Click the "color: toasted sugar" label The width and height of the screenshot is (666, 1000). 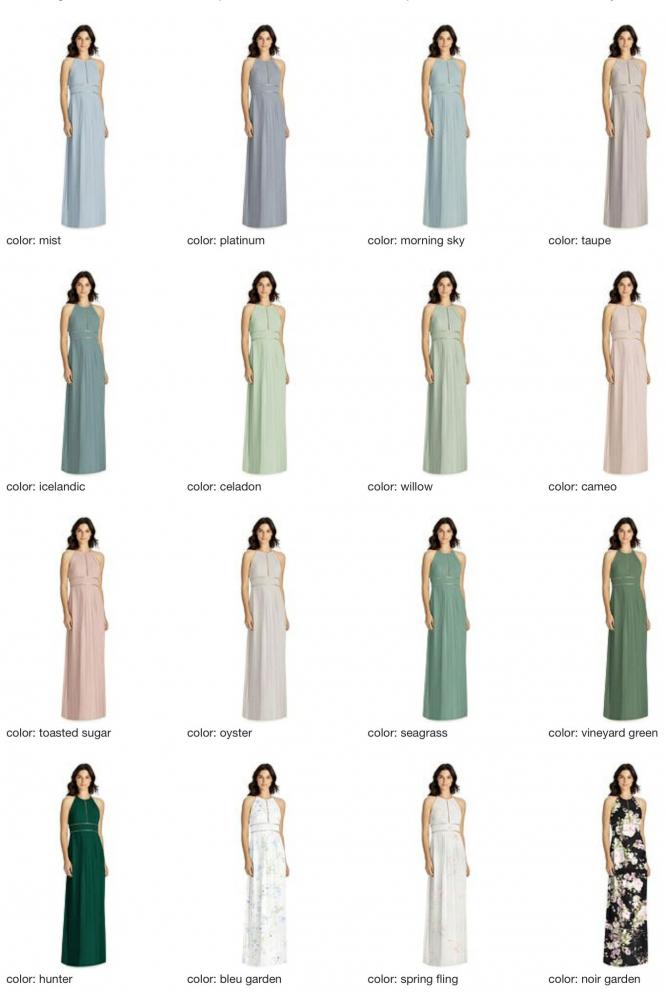click(x=58, y=733)
